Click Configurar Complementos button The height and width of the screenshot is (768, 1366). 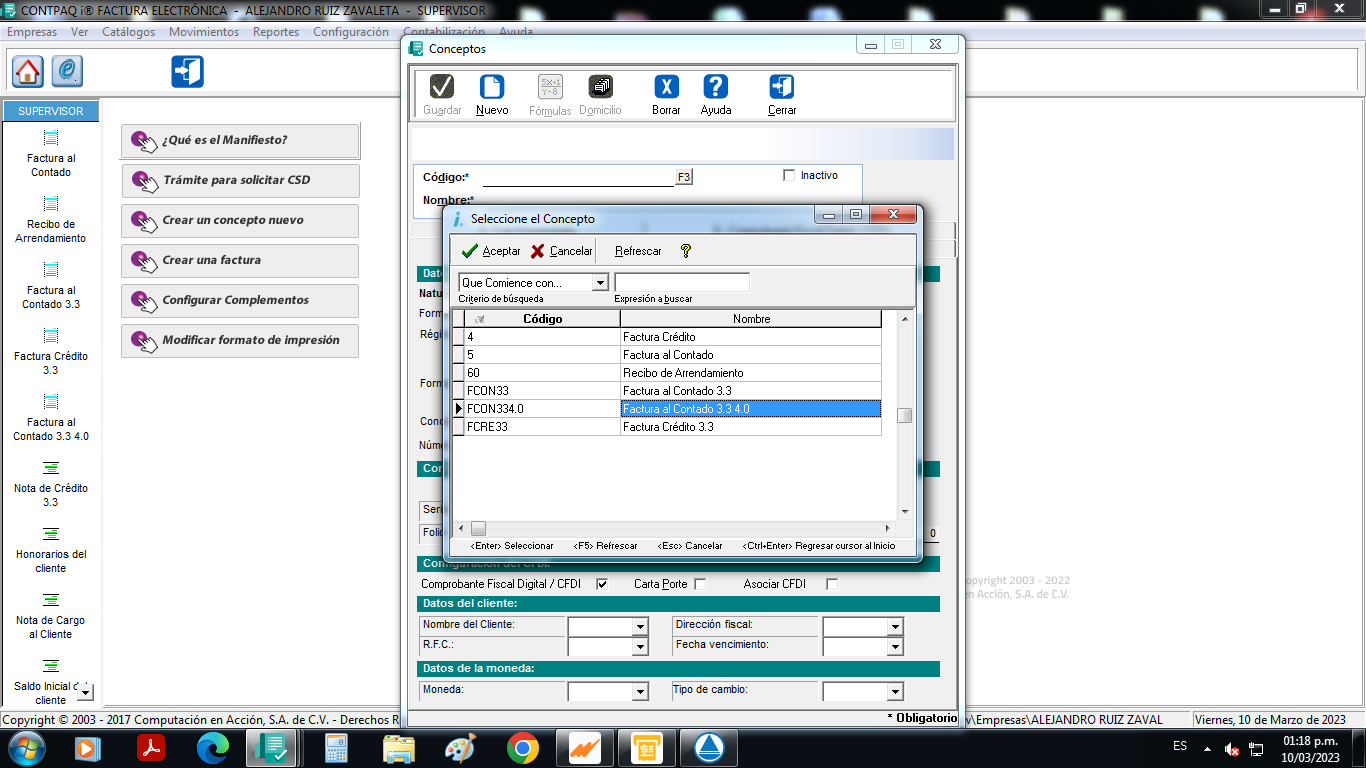click(239, 301)
